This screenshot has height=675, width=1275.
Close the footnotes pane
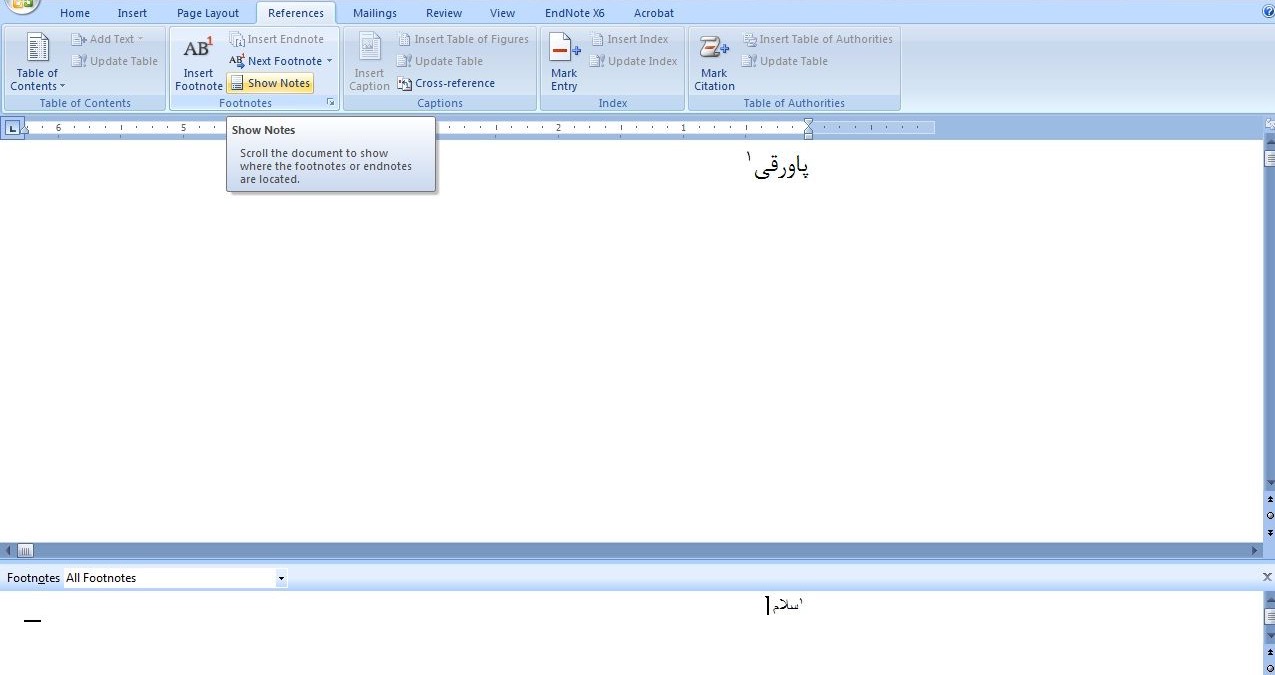1267,577
